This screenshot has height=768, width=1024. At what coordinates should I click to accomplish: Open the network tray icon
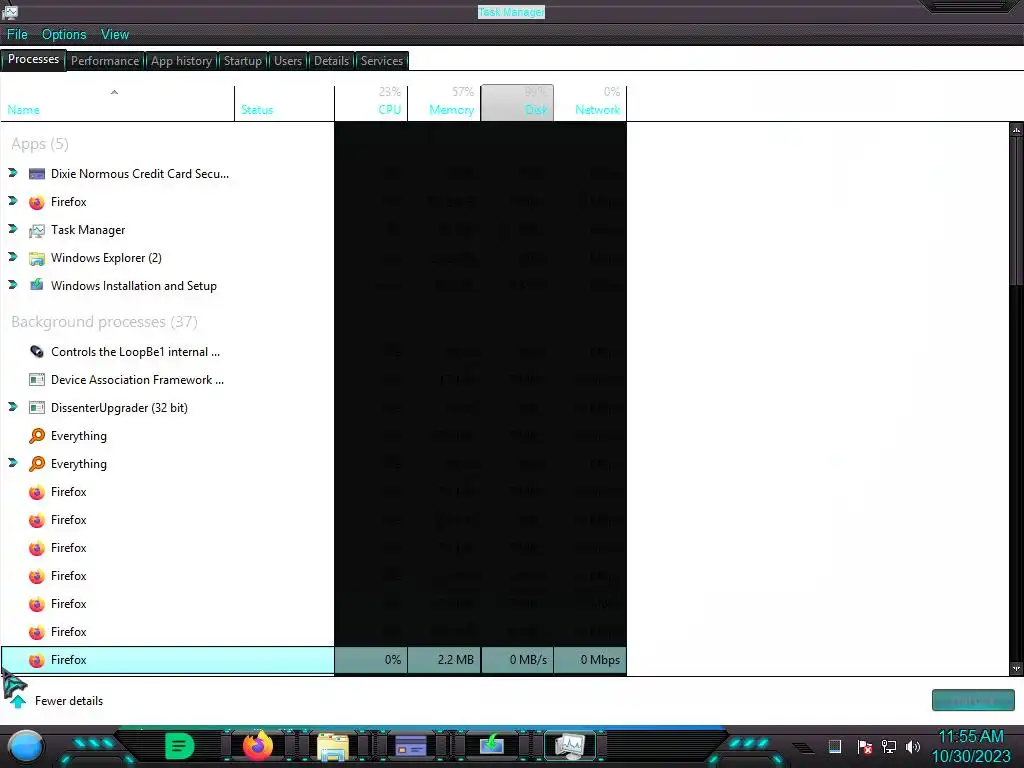click(x=889, y=746)
